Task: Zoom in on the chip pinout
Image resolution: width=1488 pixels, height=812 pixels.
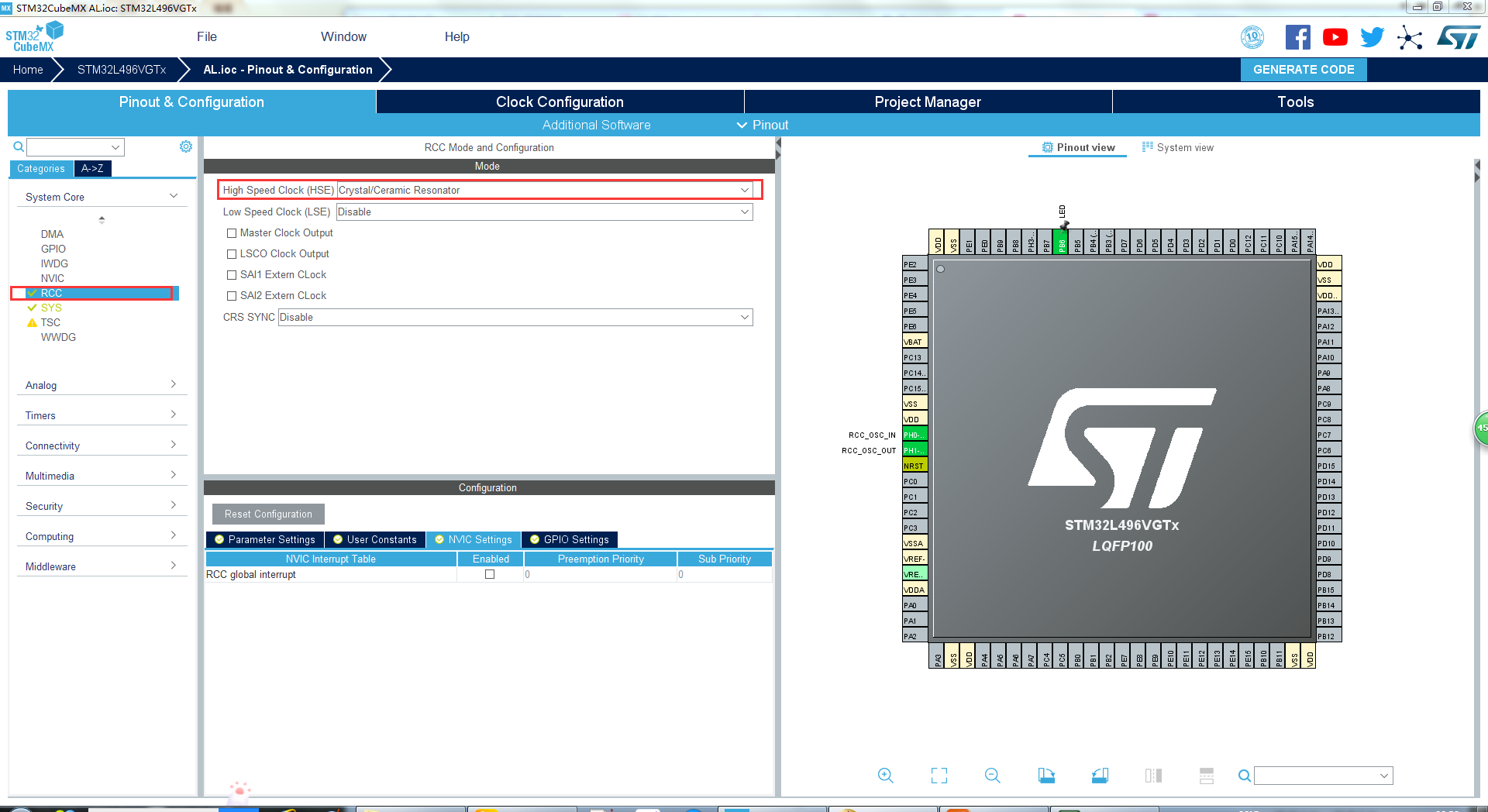Action: click(886, 776)
